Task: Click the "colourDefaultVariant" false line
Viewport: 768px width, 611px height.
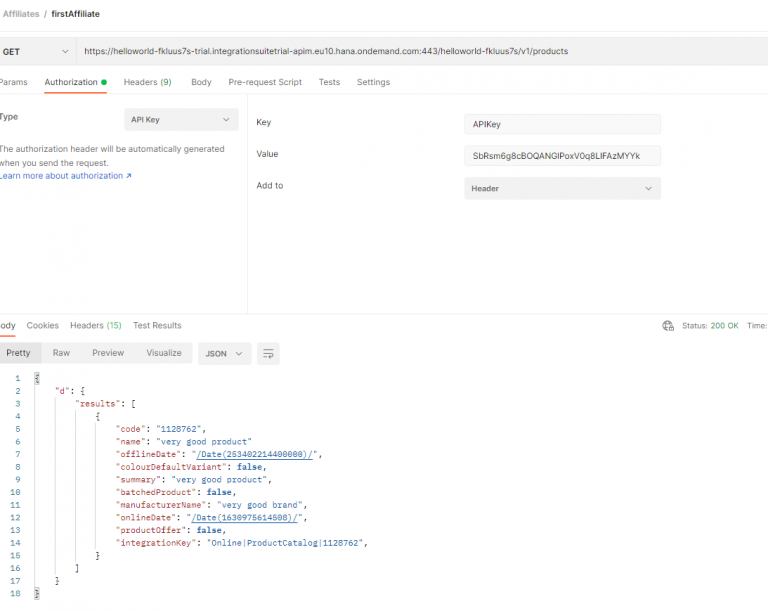Action: tap(191, 467)
